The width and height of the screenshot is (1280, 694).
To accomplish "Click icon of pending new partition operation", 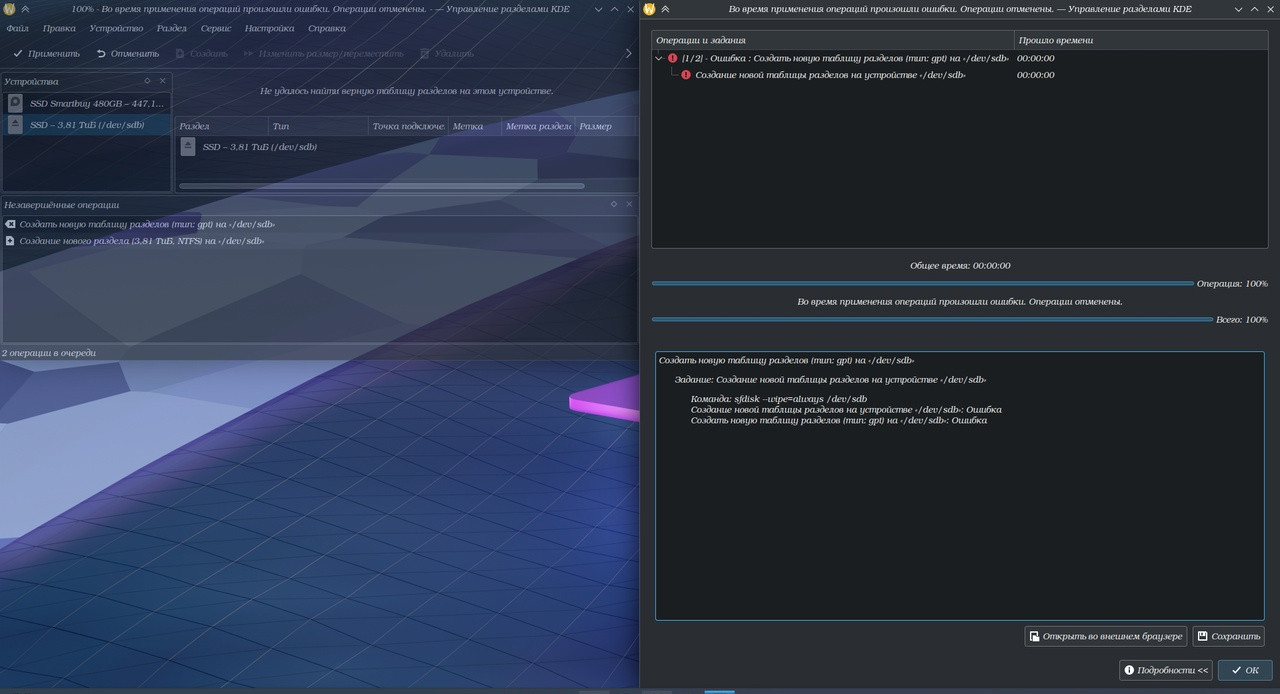I will tap(10, 241).
